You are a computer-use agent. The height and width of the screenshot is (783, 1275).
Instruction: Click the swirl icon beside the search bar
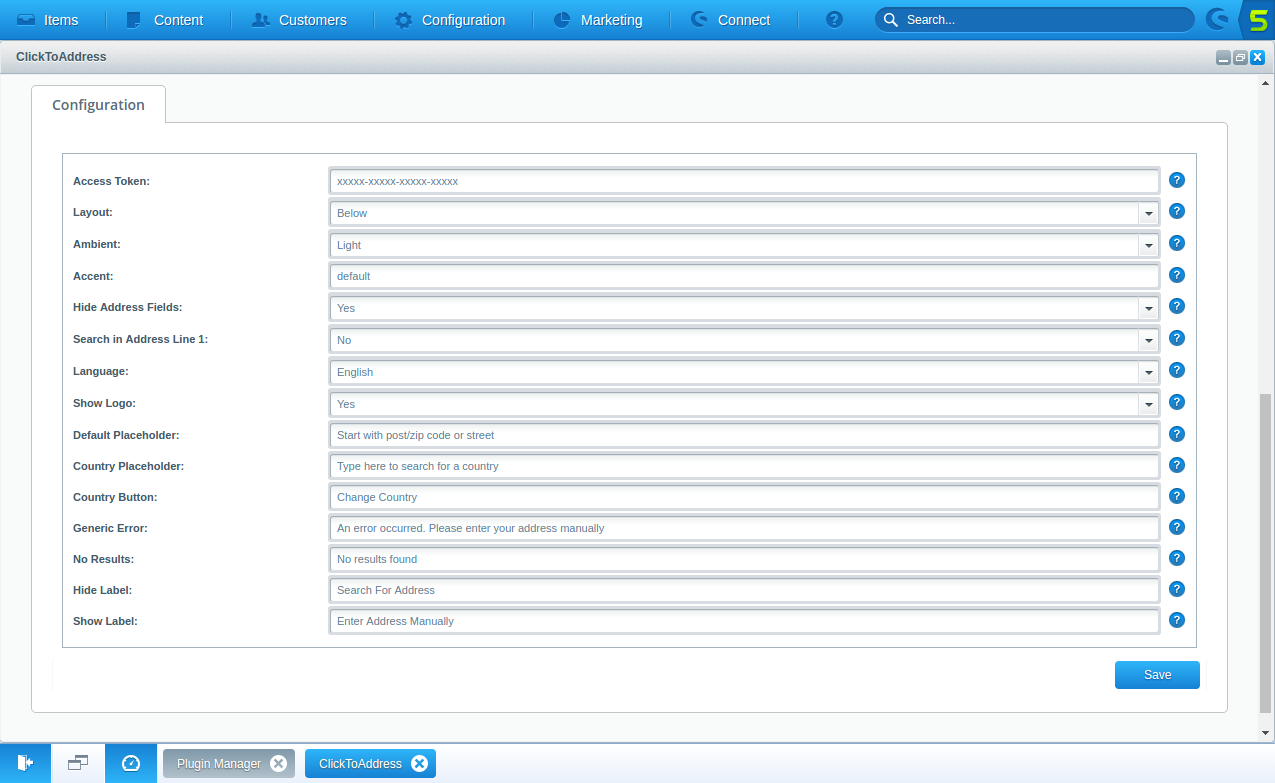(1217, 19)
